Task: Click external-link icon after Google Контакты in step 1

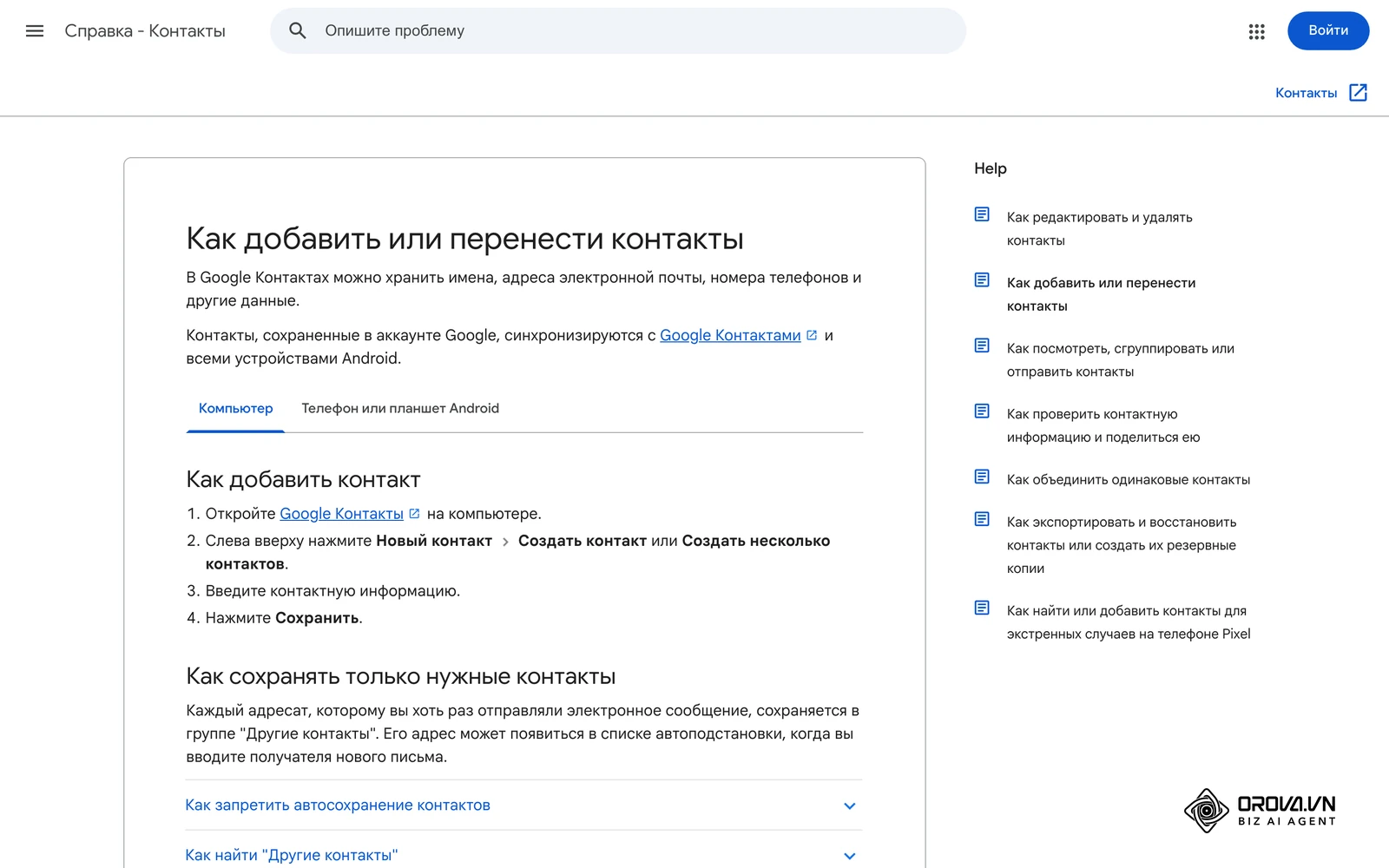Action: (x=414, y=514)
